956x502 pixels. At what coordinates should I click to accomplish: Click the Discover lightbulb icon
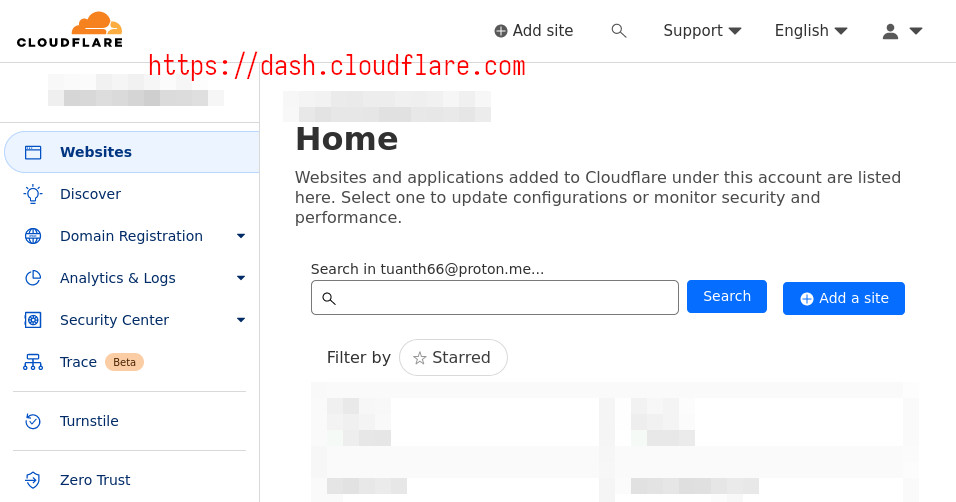[x=33, y=194]
